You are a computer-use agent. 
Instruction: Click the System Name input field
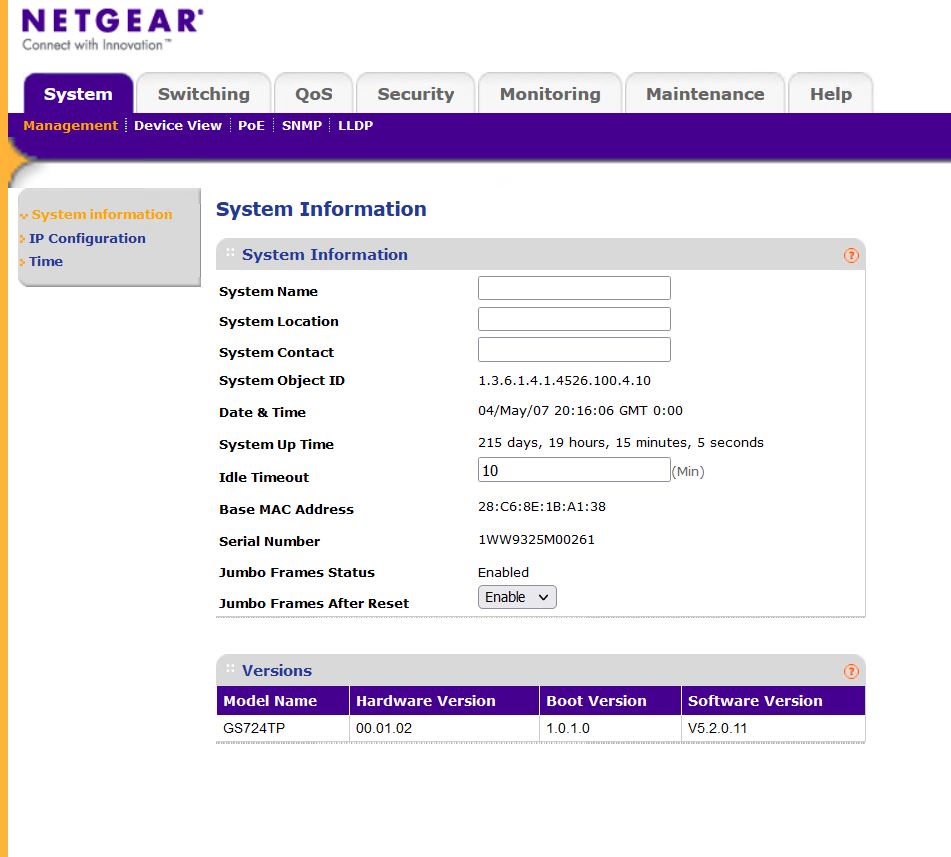(574, 288)
